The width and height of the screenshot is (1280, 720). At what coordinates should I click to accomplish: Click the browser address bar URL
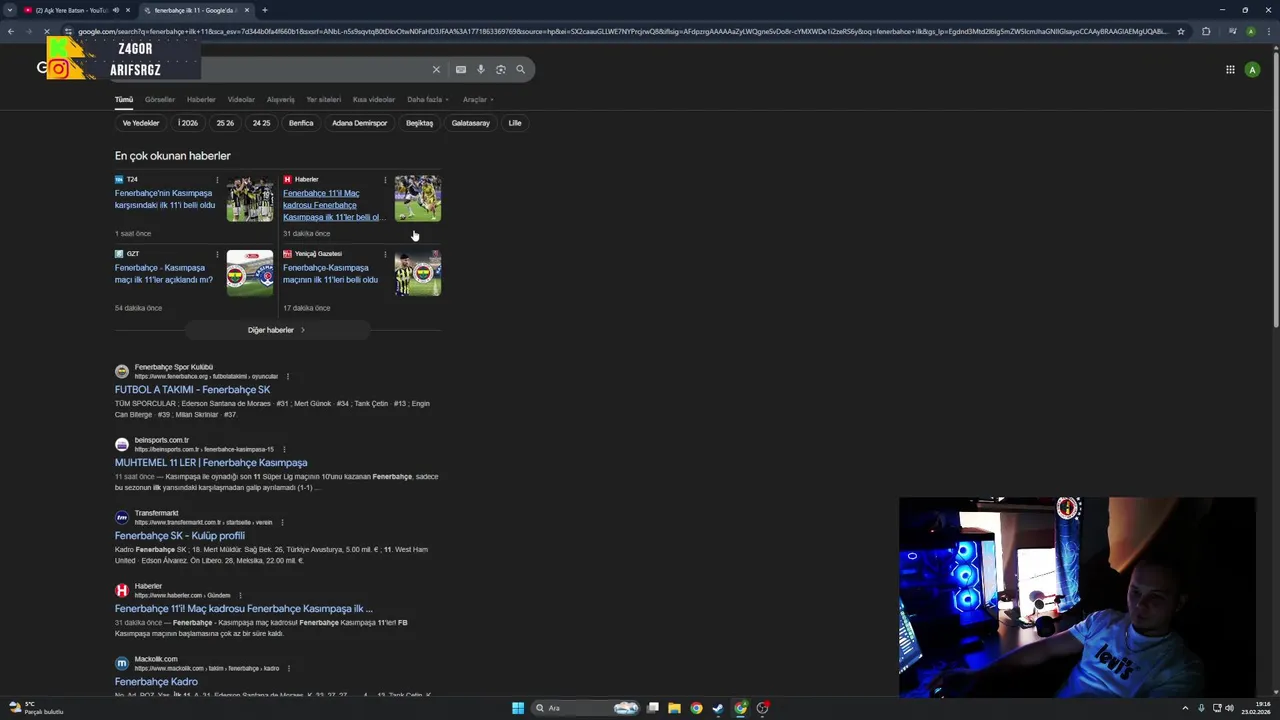[x=622, y=31]
